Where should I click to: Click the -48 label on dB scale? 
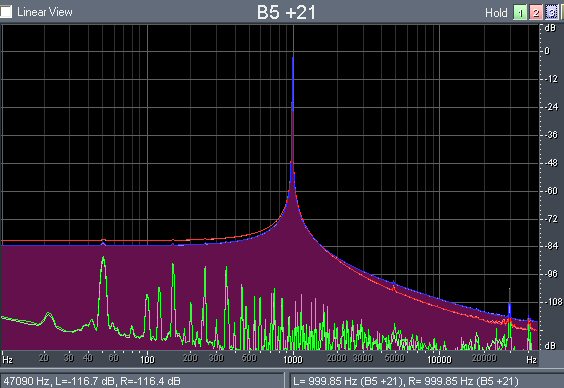click(x=551, y=163)
